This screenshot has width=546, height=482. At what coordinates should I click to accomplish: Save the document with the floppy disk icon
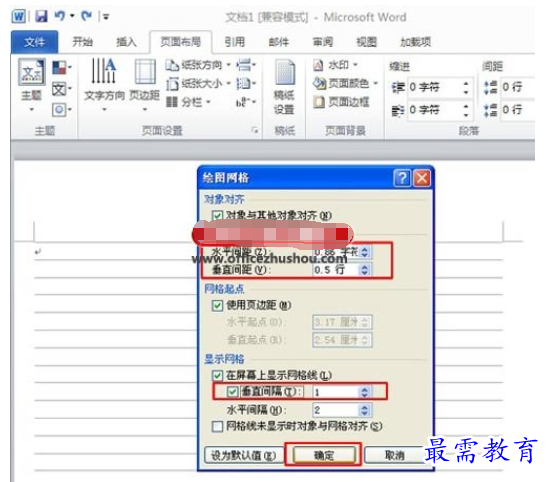pos(41,16)
